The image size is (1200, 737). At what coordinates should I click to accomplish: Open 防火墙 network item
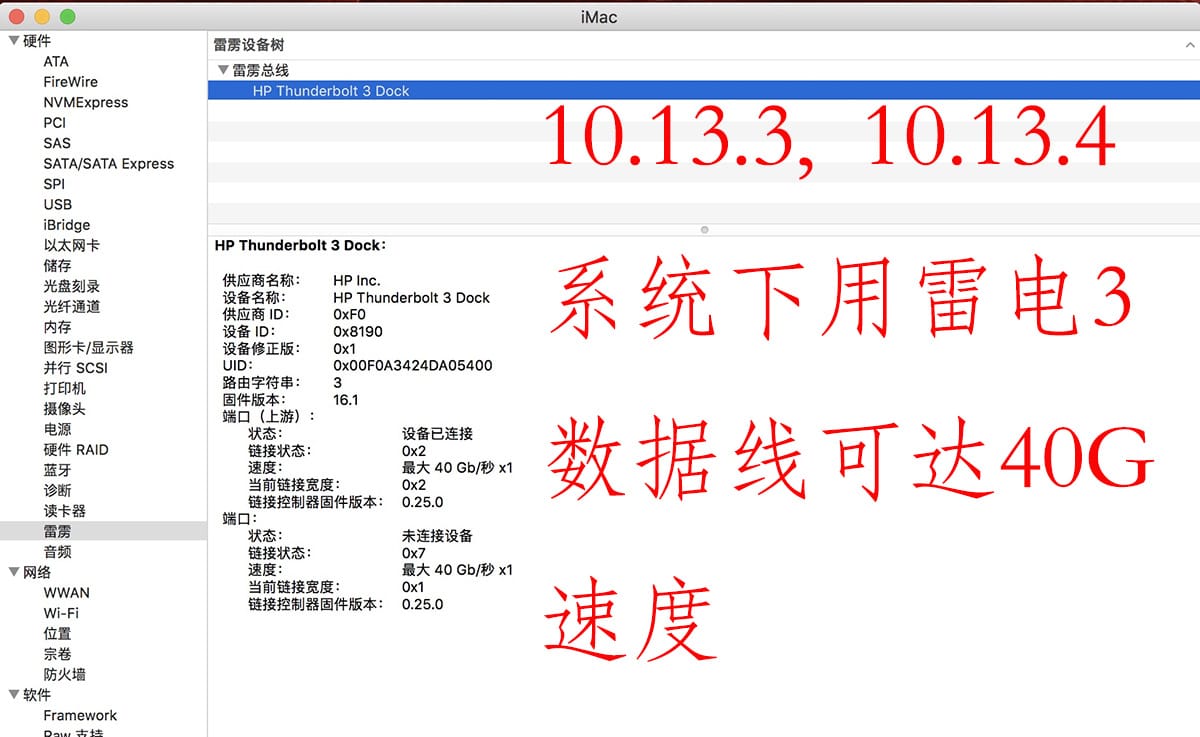[x=64, y=674]
